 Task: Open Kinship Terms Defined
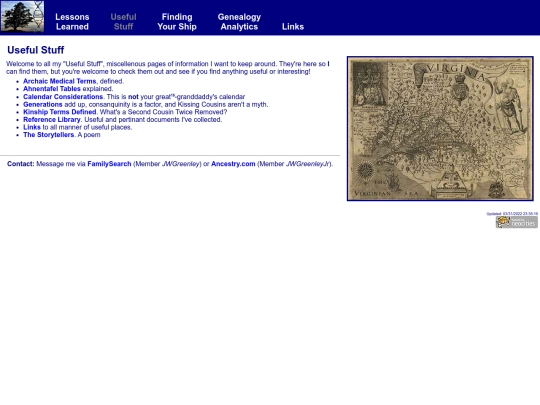pos(60,112)
